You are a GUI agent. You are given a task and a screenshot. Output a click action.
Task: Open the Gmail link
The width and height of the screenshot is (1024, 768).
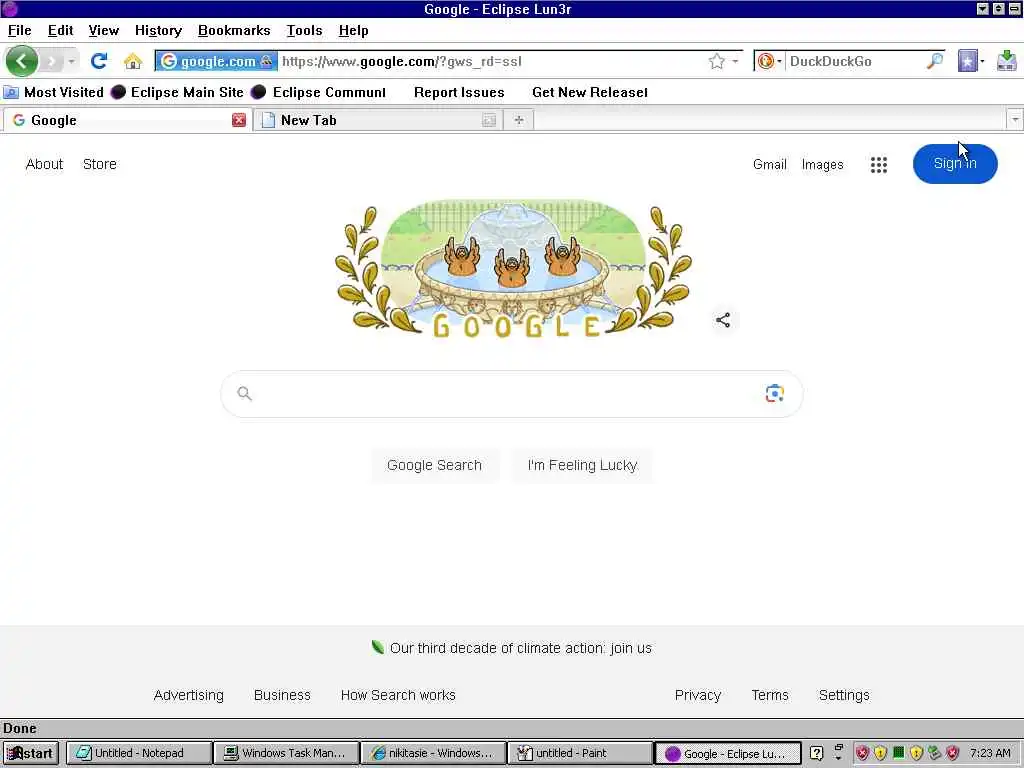point(770,165)
